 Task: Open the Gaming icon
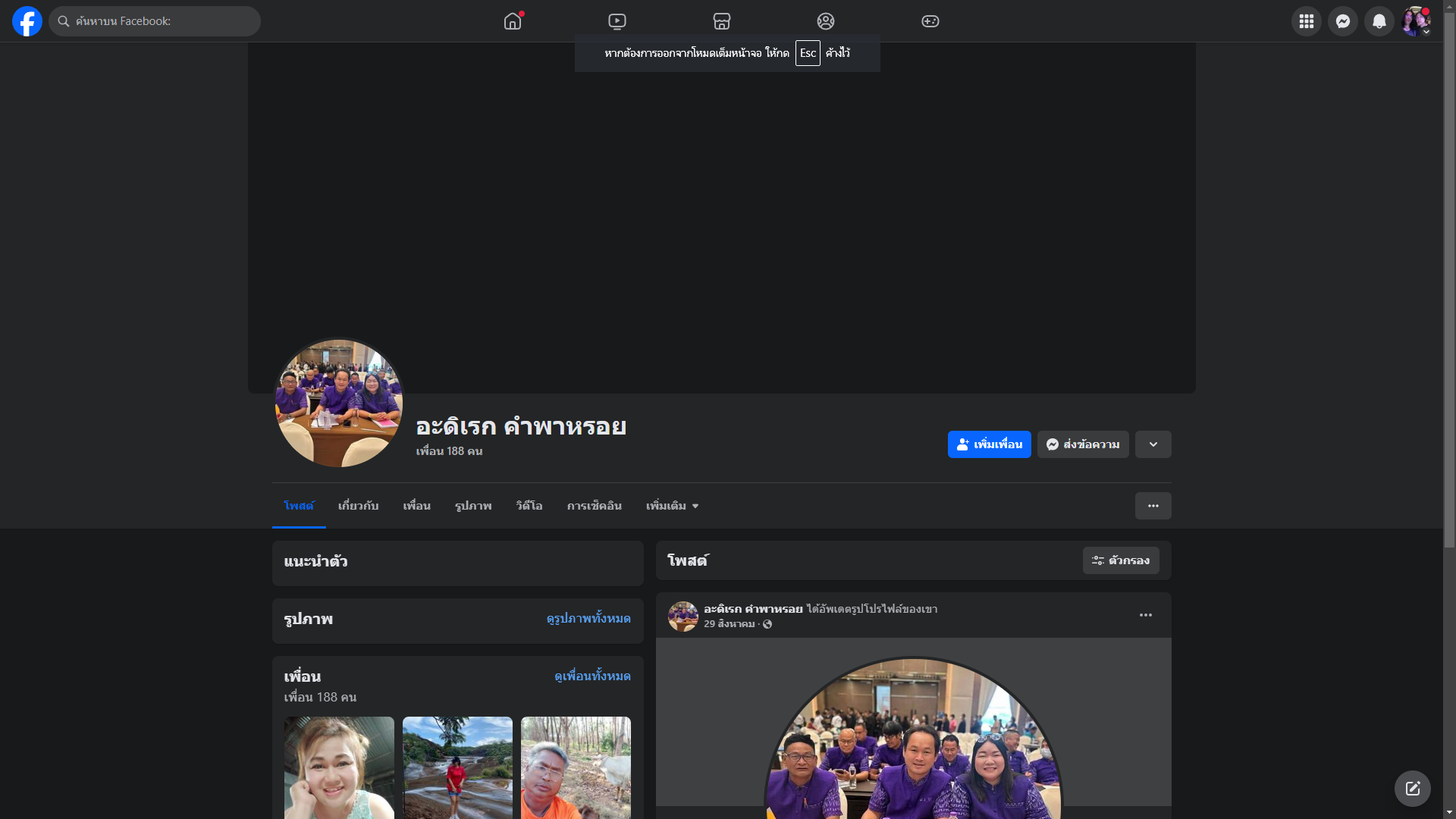pyautogui.click(x=930, y=21)
